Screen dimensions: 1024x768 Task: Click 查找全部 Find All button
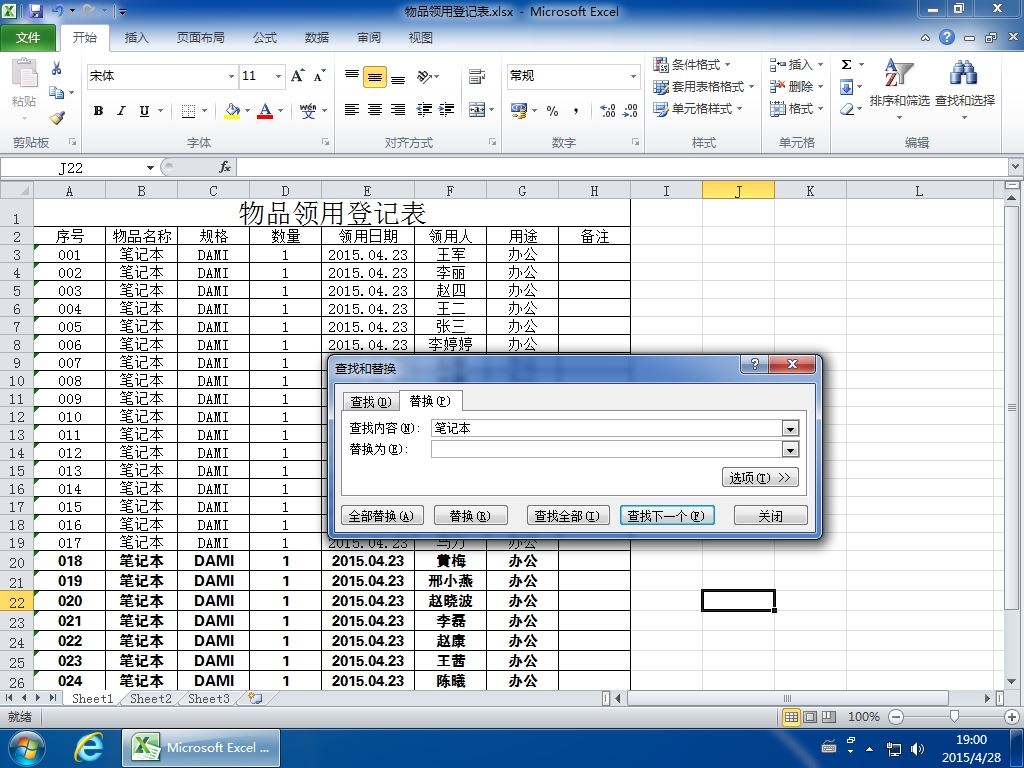point(568,516)
